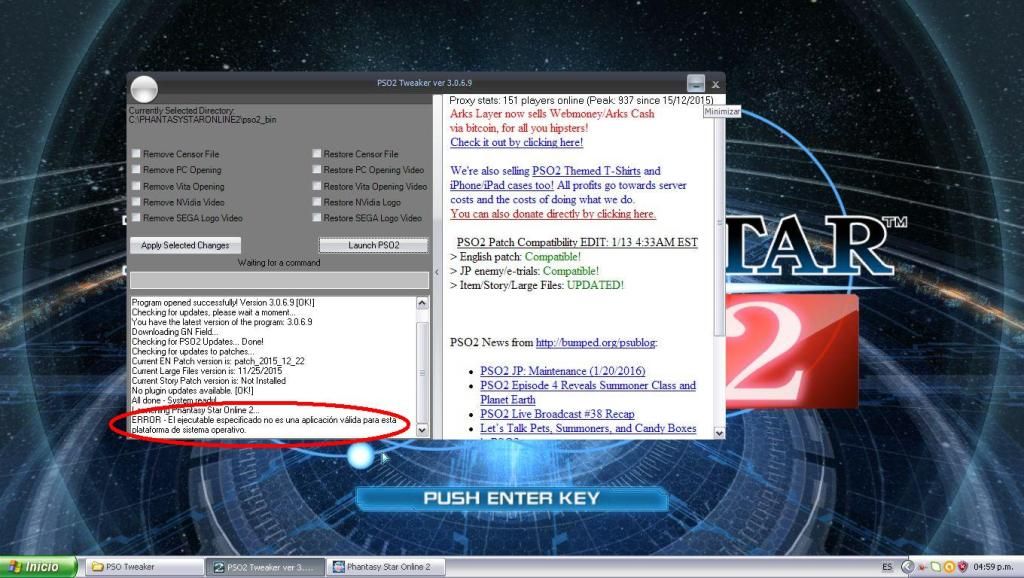This screenshot has height=578, width=1024.
Task: Click the directory path C:\PHANTASYSTARONLINE2\pso2_bin
Action: click(202, 120)
